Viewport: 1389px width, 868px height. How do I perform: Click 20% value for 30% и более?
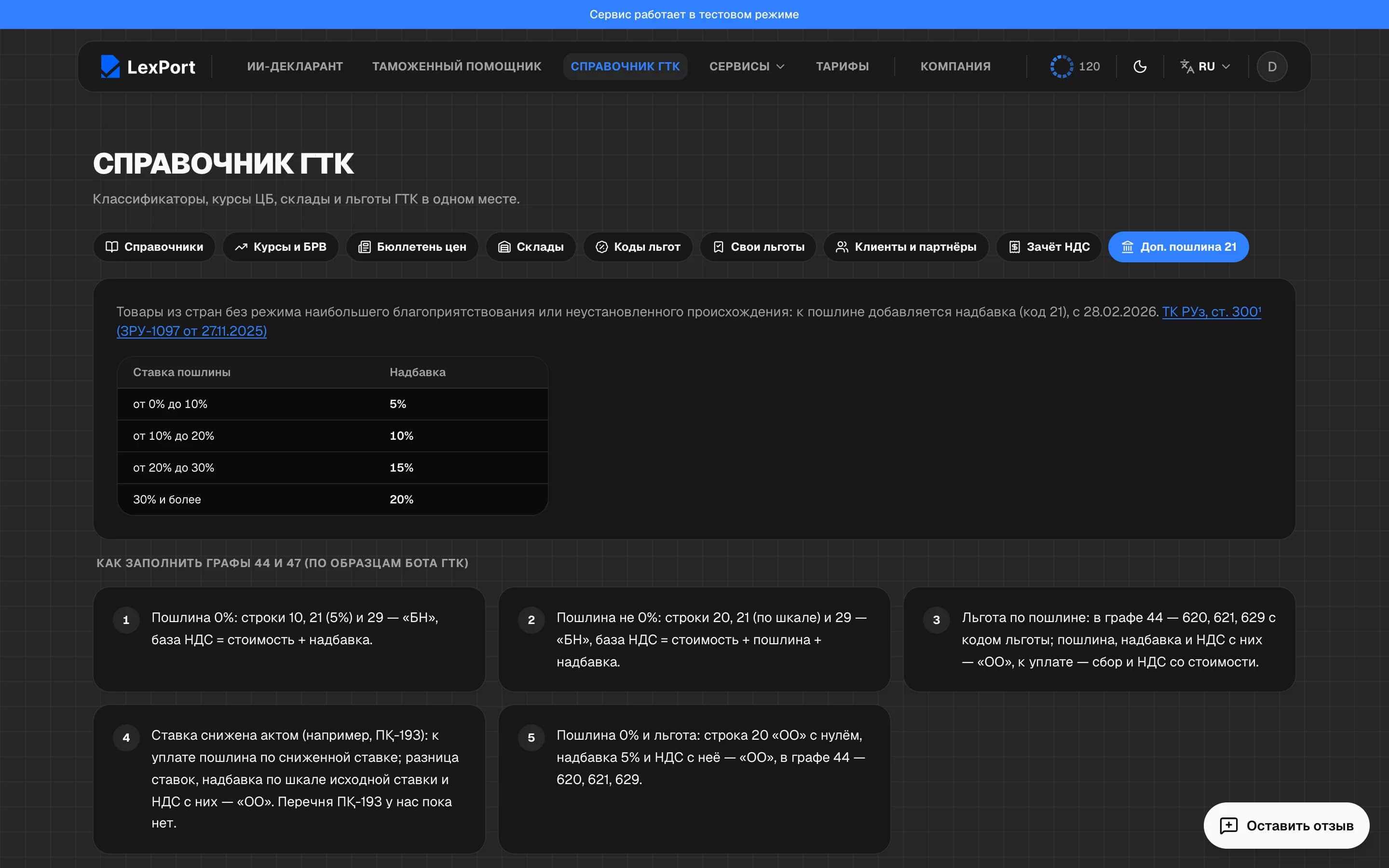pyautogui.click(x=401, y=500)
